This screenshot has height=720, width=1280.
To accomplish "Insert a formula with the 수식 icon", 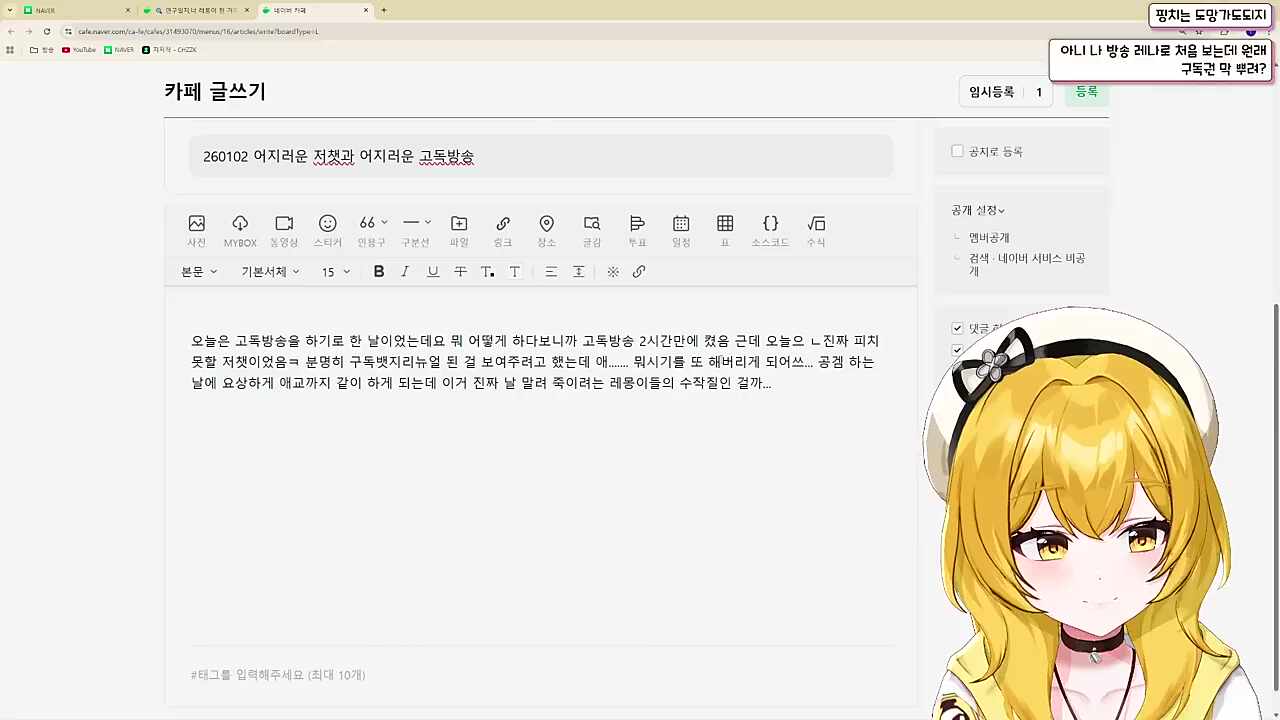I will (x=816, y=230).
